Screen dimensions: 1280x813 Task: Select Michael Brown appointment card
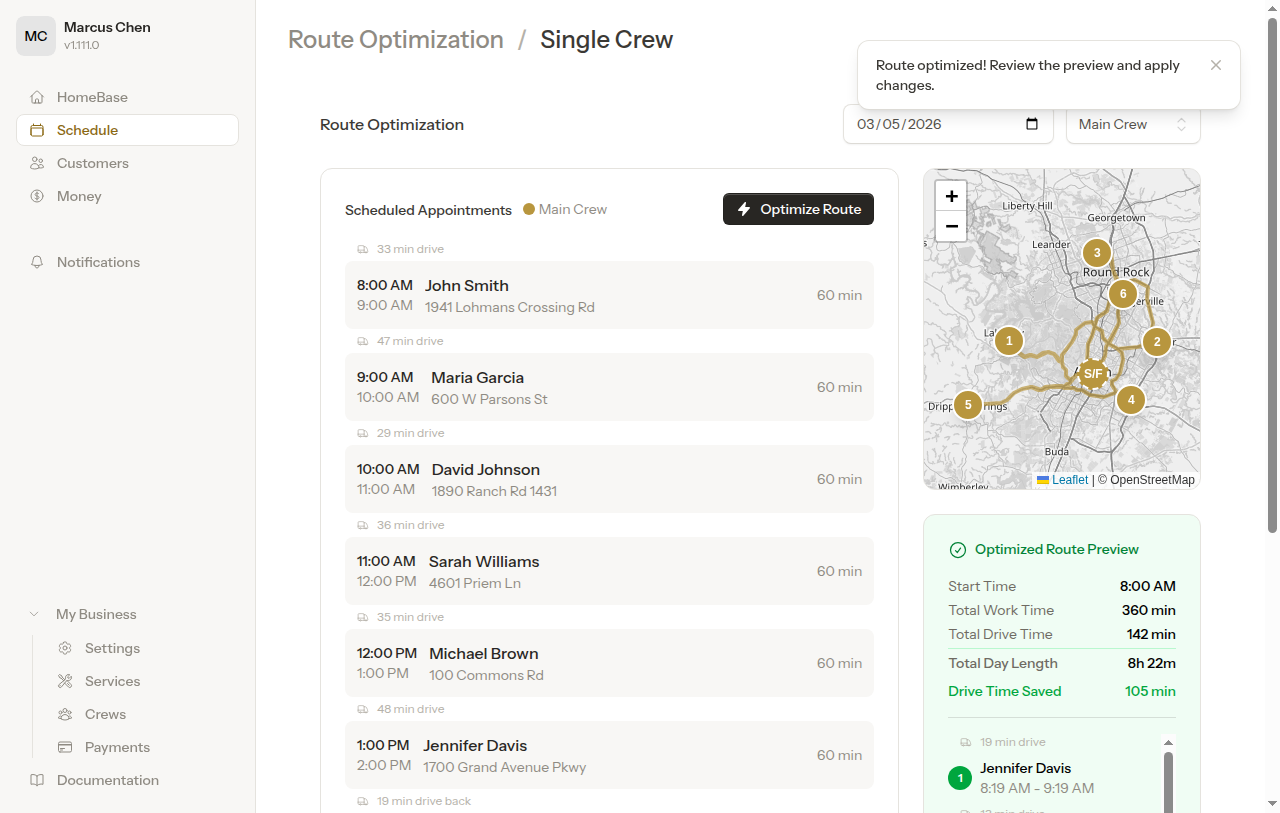pos(609,663)
